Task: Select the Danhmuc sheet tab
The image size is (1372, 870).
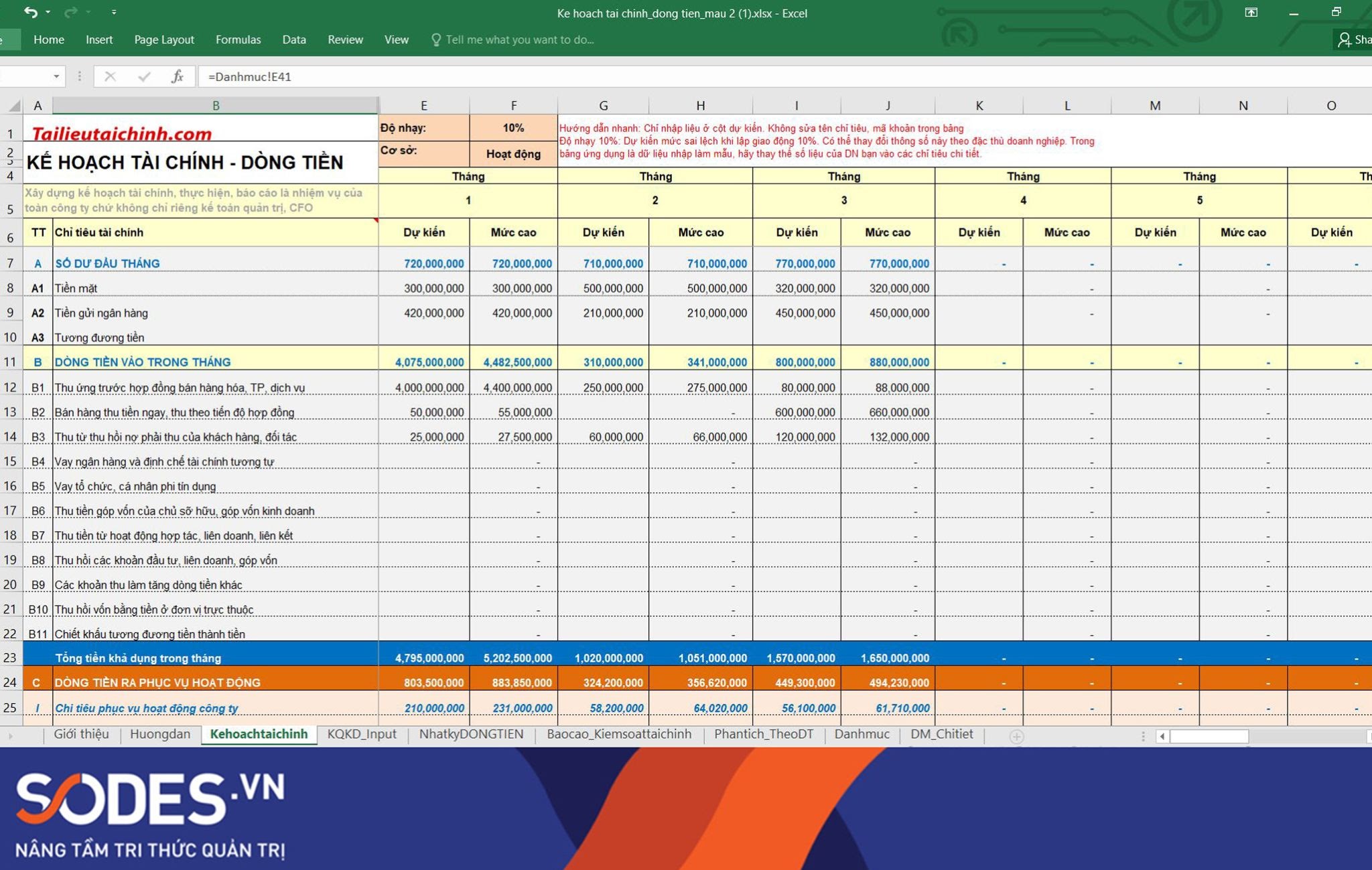Action: (862, 734)
